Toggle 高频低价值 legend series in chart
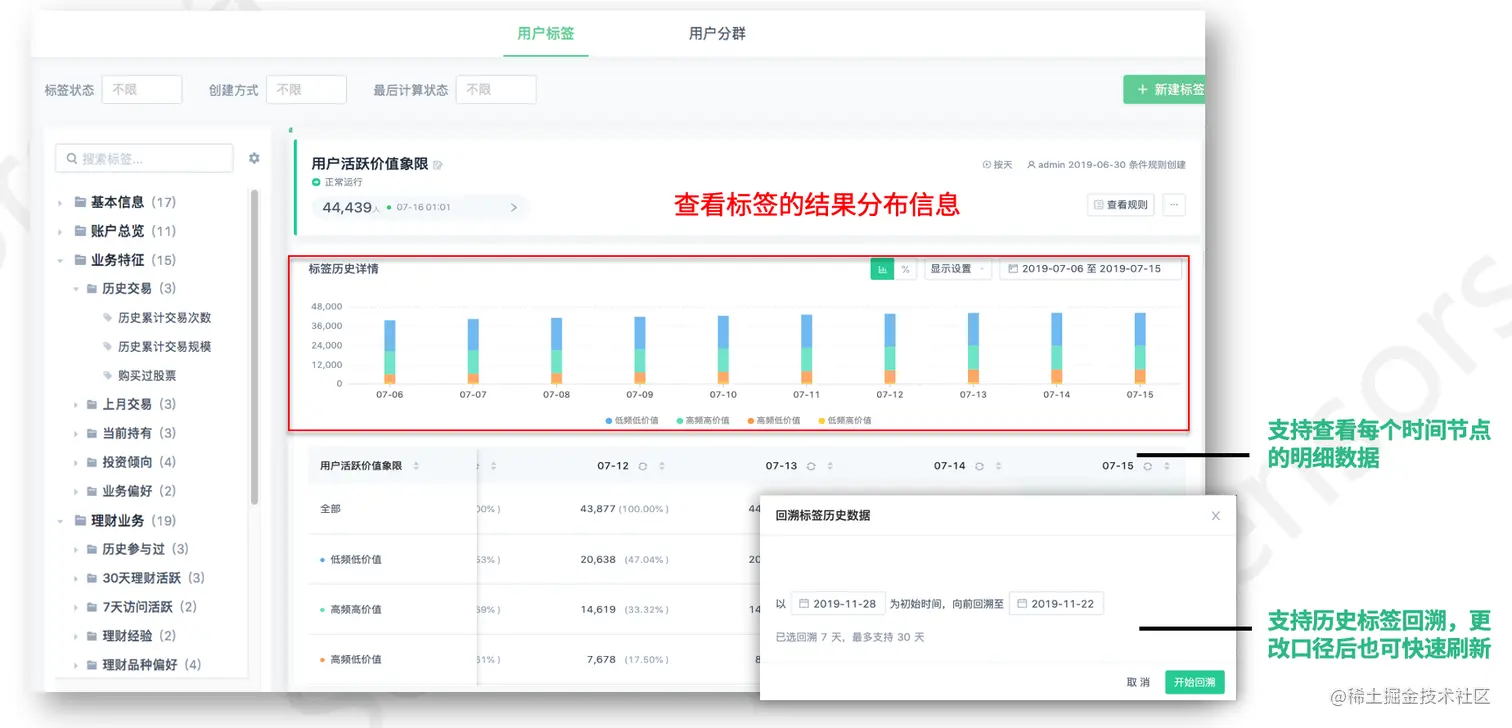1512x728 pixels. [773, 421]
